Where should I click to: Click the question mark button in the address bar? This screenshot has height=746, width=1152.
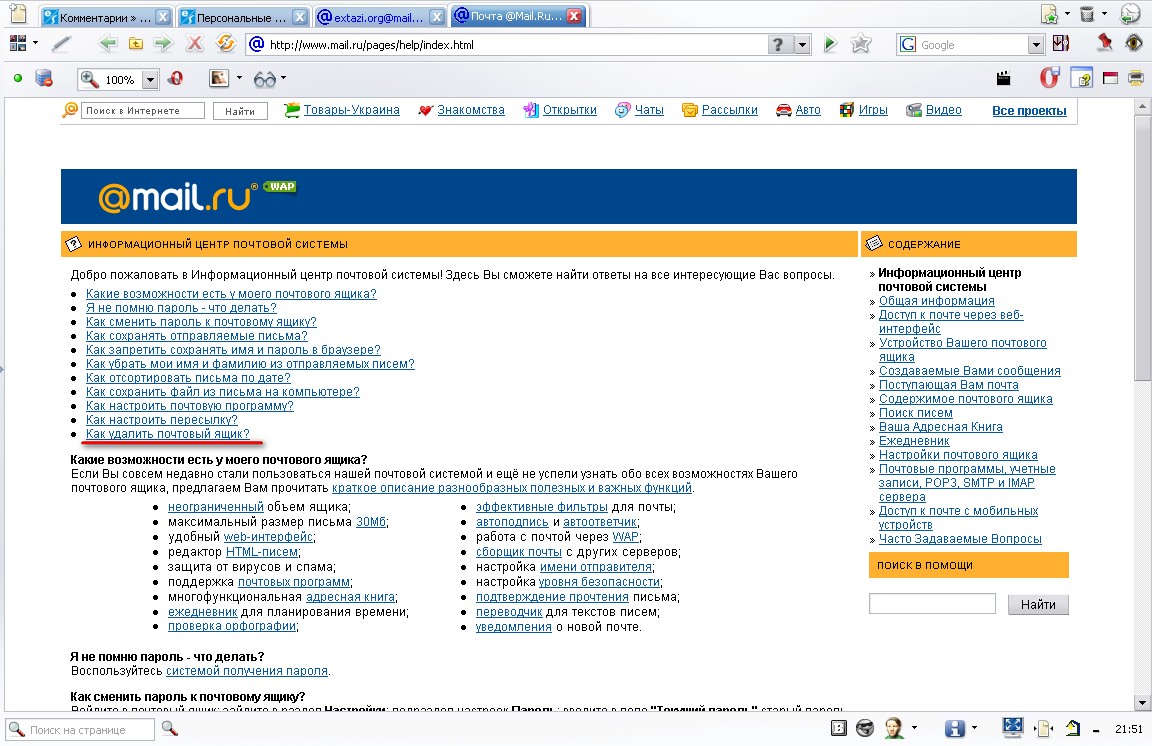780,45
